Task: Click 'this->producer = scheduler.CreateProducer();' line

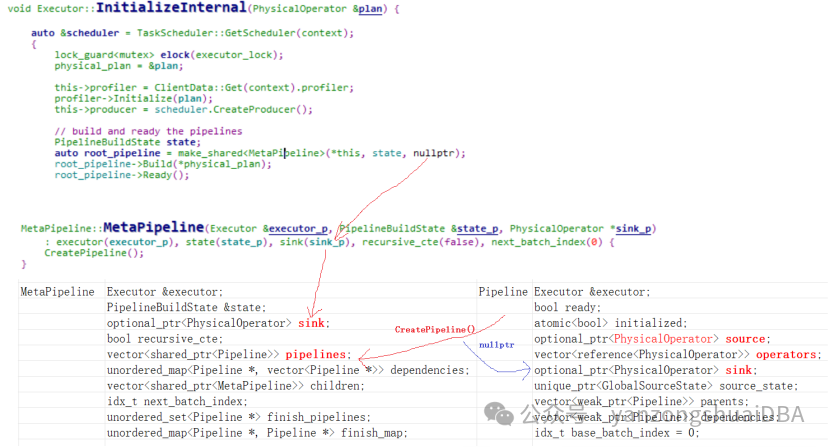Action: (x=183, y=110)
